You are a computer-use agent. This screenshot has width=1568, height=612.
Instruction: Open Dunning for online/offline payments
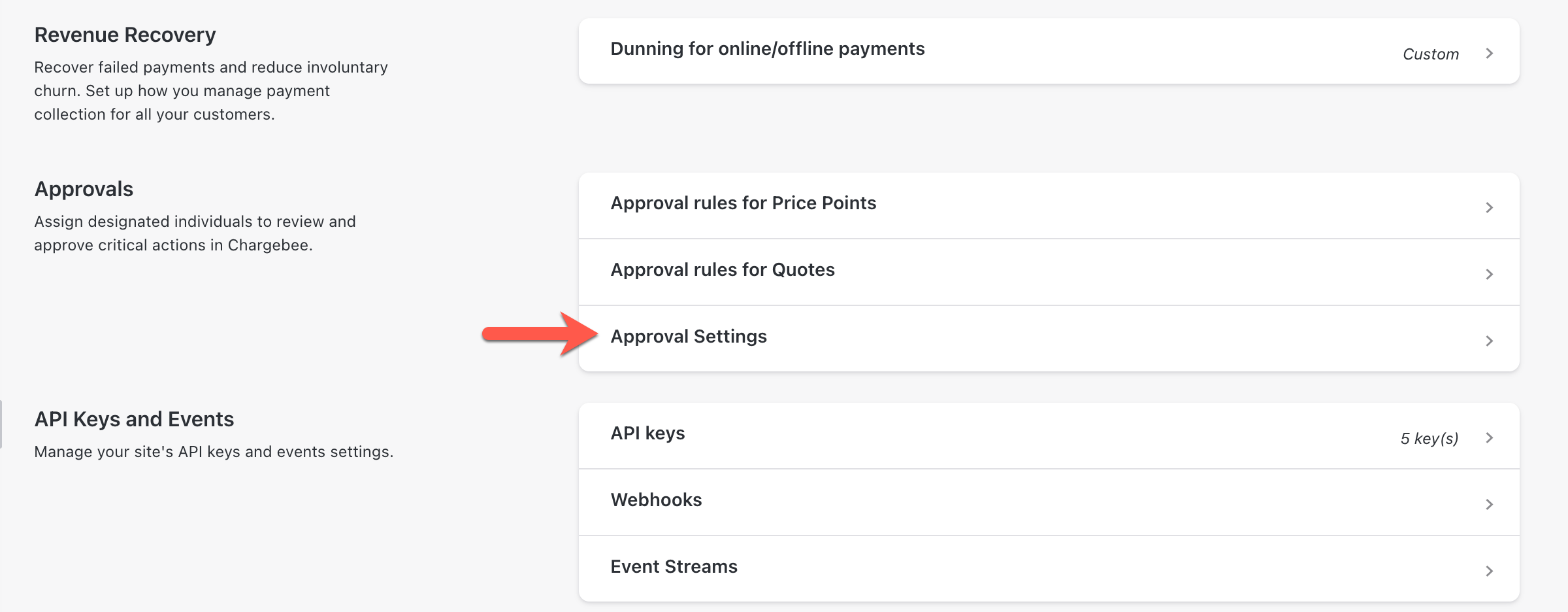[x=767, y=49]
